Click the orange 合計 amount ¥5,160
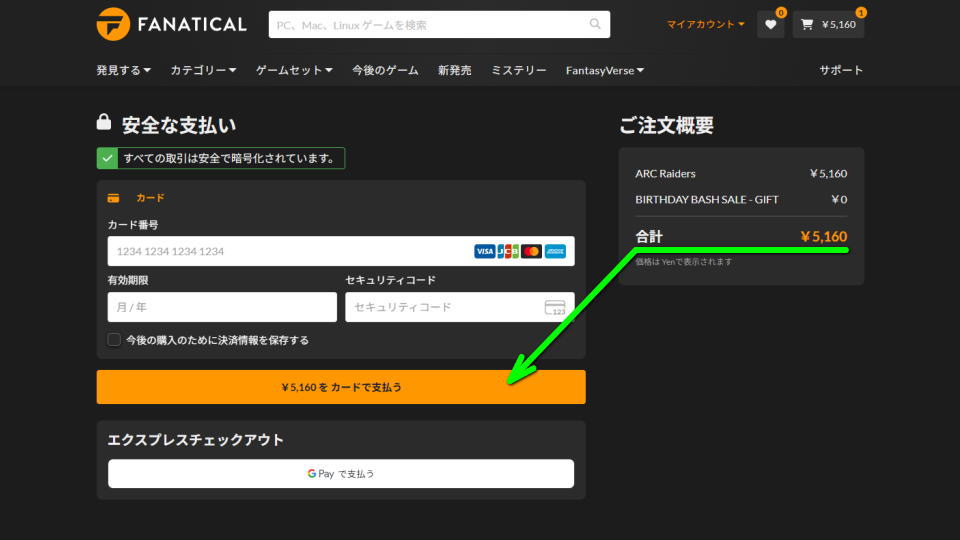The image size is (960, 540). (x=824, y=236)
